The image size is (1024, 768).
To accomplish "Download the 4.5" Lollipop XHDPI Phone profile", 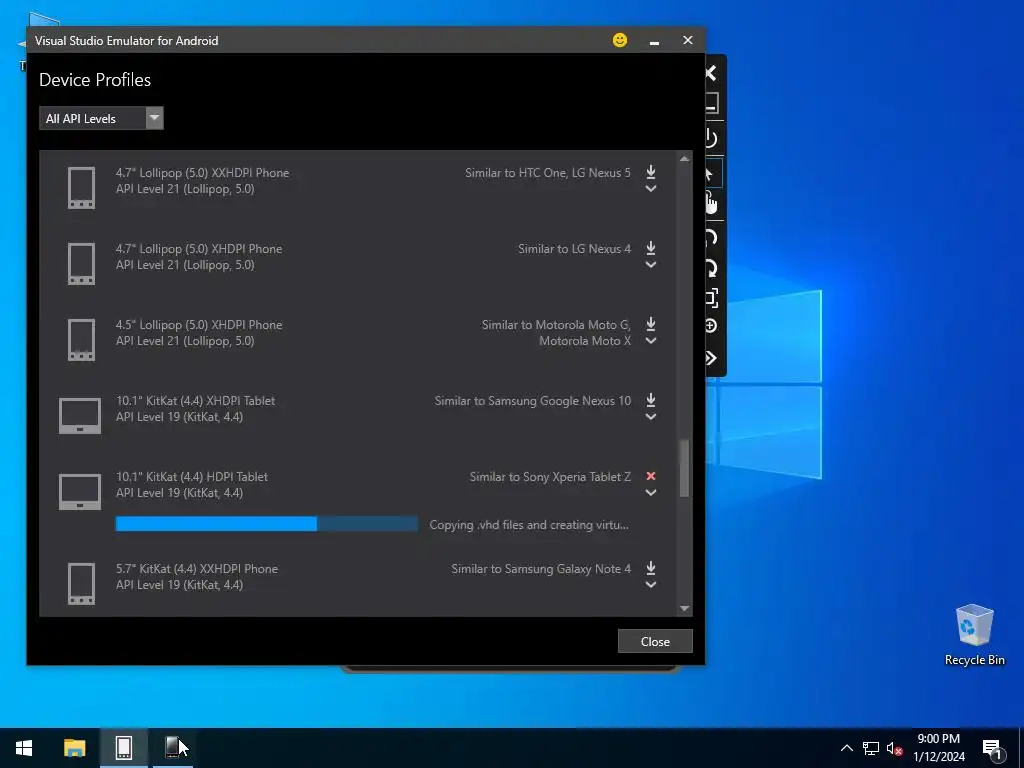I will [x=650, y=324].
